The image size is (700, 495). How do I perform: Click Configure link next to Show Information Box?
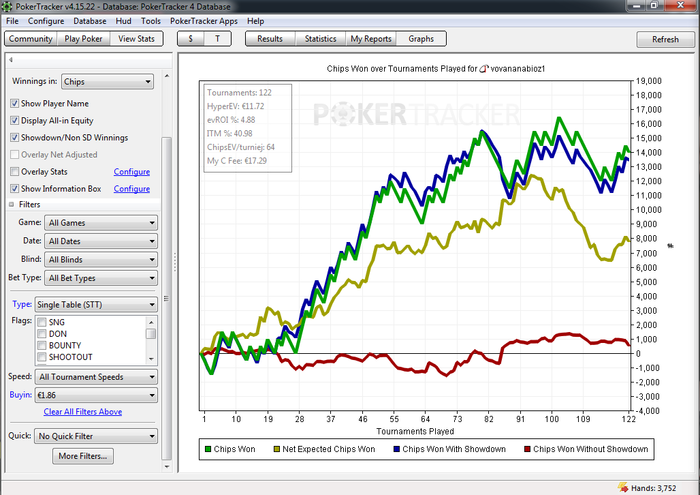(x=132, y=189)
